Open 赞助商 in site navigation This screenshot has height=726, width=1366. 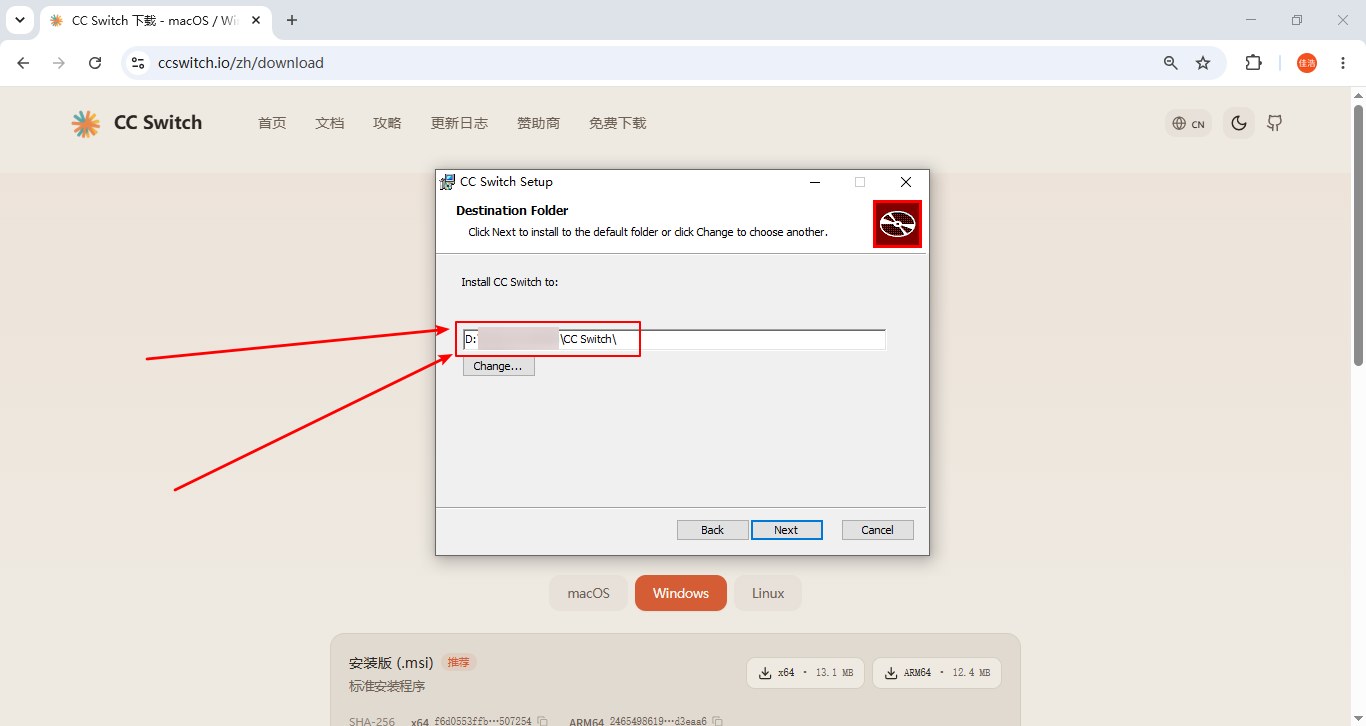tap(538, 123)
